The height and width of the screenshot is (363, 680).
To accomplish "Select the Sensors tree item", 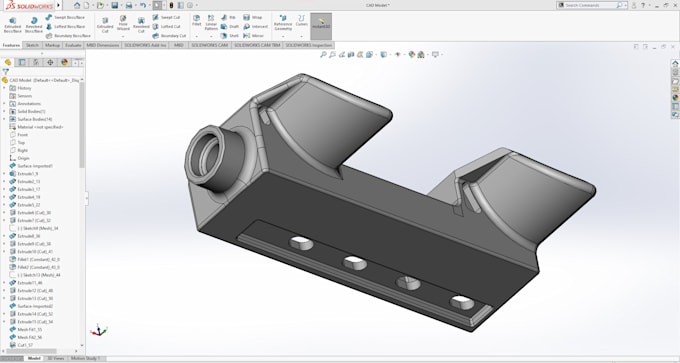I will 20,96.
